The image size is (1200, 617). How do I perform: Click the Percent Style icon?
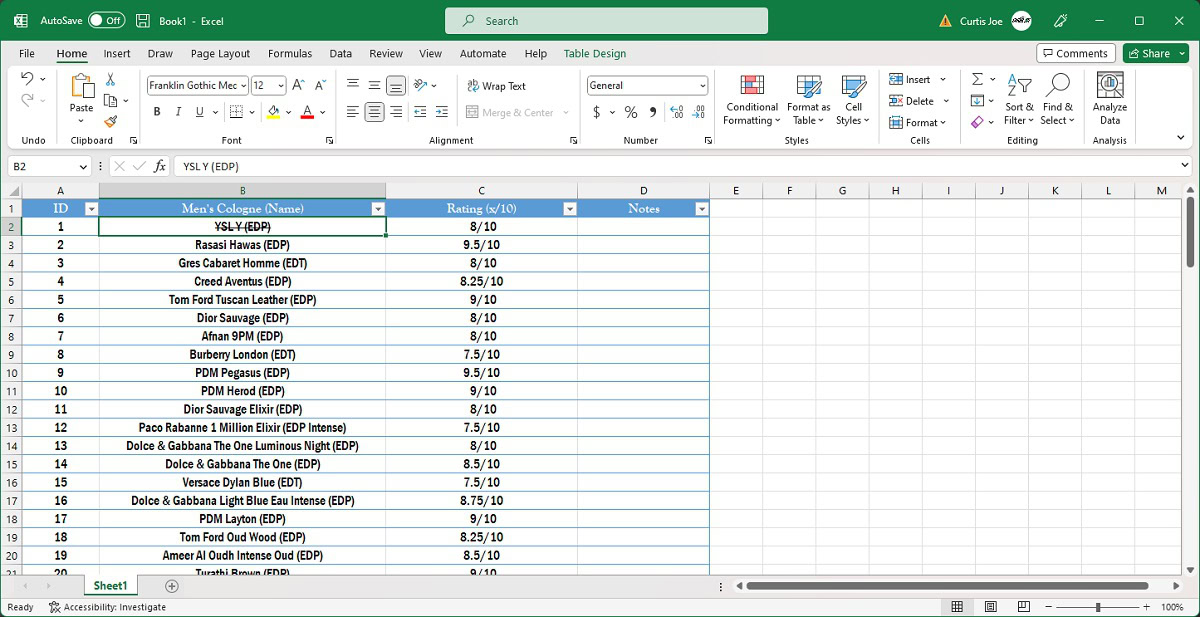click(631, 113)
